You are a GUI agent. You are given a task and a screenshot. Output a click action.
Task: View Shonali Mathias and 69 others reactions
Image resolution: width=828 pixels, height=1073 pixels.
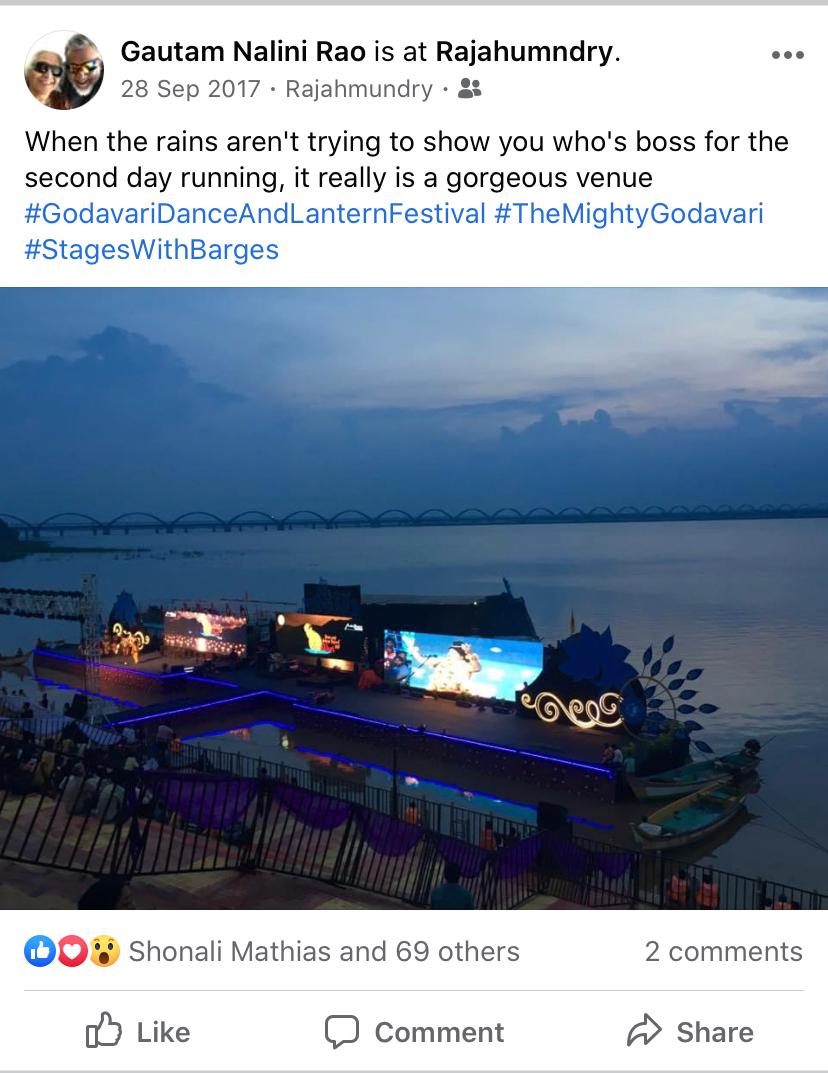coord(324,951)
